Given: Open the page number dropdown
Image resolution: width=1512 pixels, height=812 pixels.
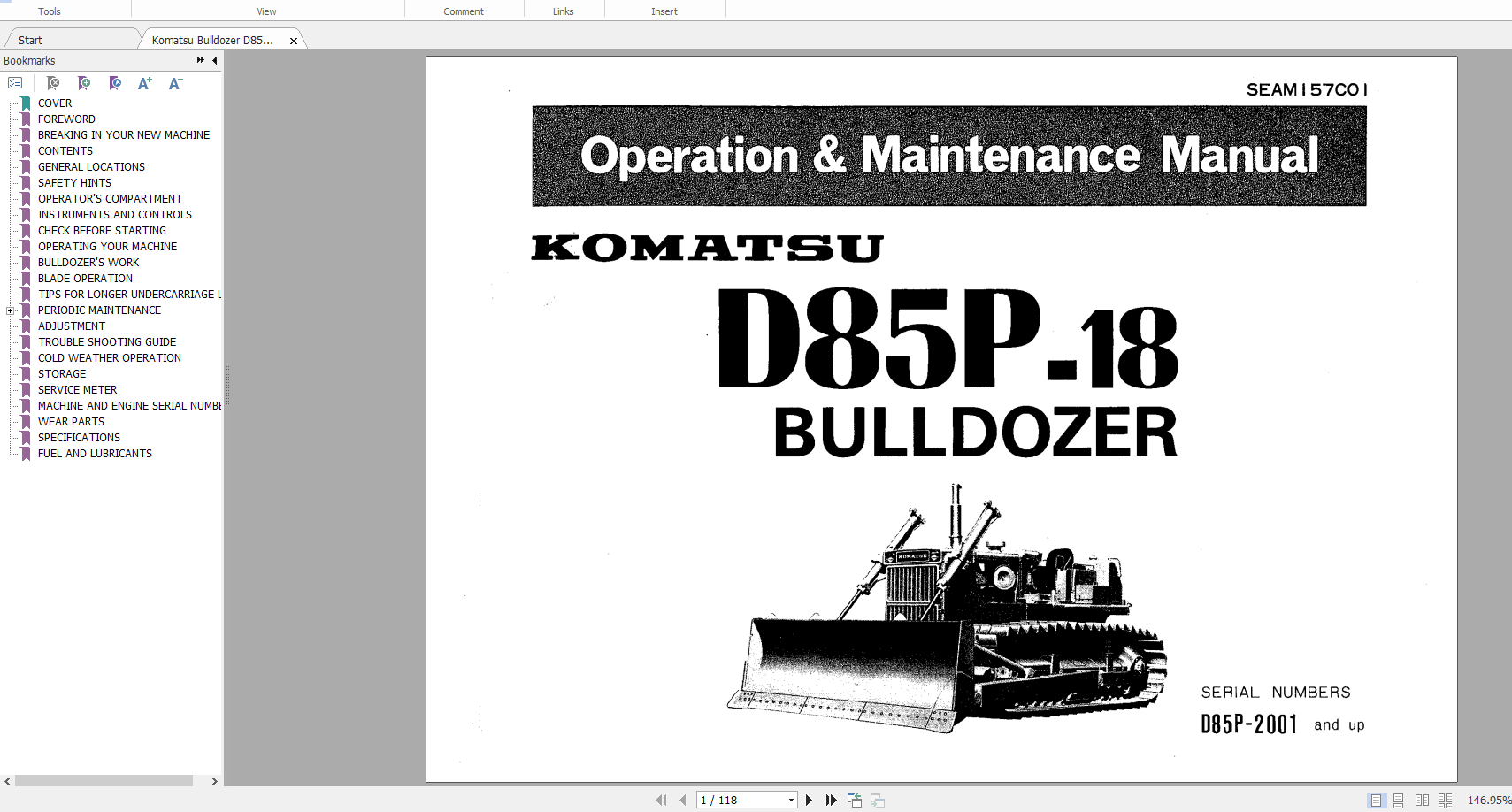Looking at the screenshot, I should [x=790, y=799].
